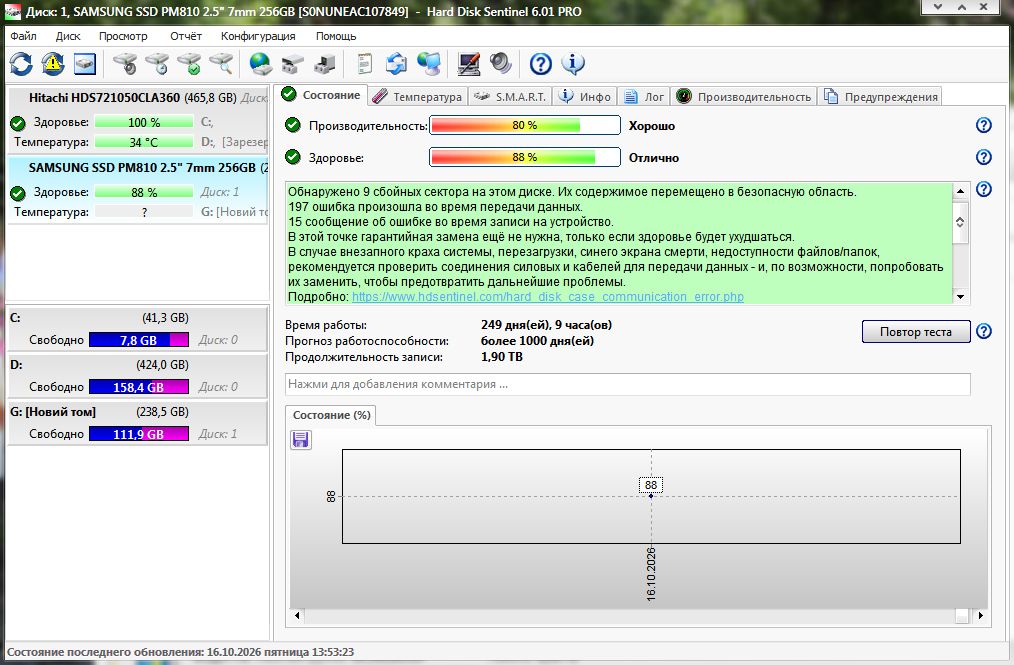Click the monitor with screwdriver configuration icon
This screenshot has height=665, width=1014.
[468, 63]
